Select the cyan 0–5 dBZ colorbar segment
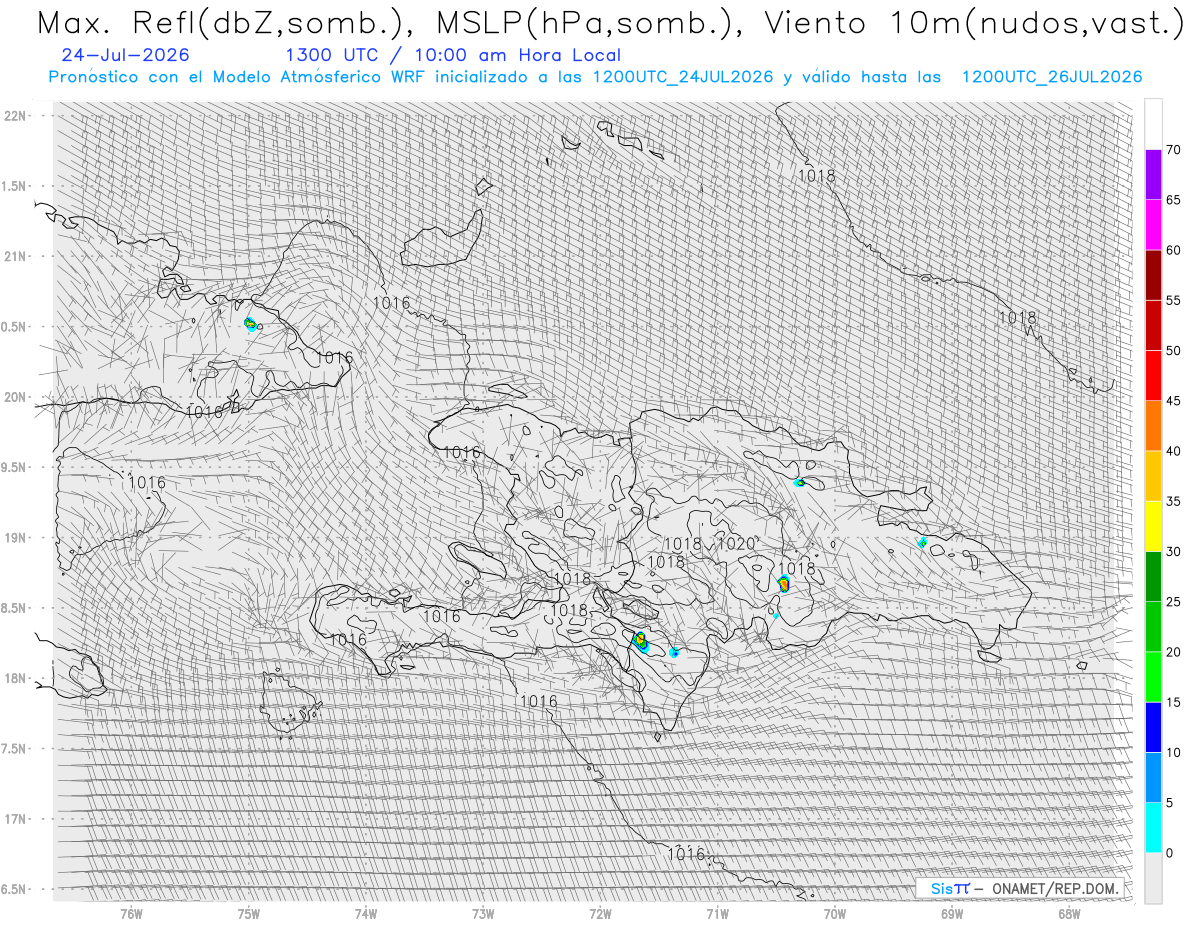 point(1153,827)
